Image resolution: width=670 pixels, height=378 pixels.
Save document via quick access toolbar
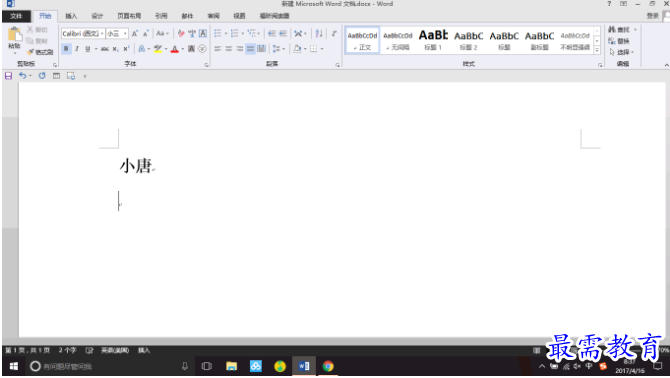coord(8,76)
